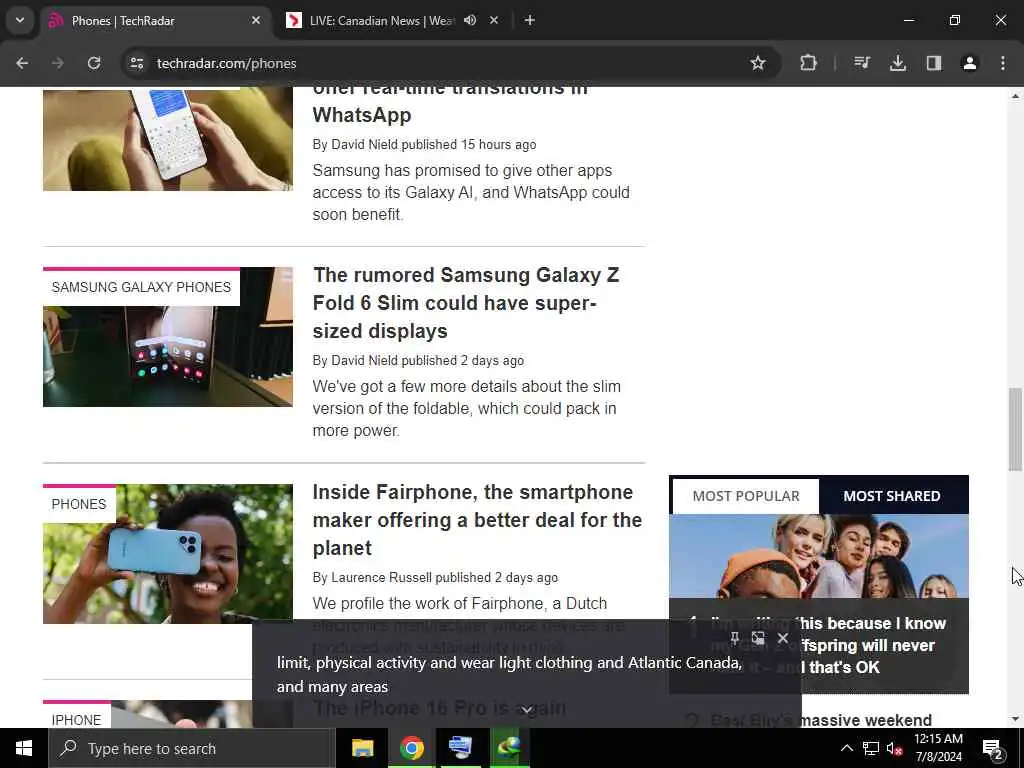Image resolution: width=1024 pixels, height=768 pixels.
Task: Select the MOST POPULAR tab
Action: [746, 496]
